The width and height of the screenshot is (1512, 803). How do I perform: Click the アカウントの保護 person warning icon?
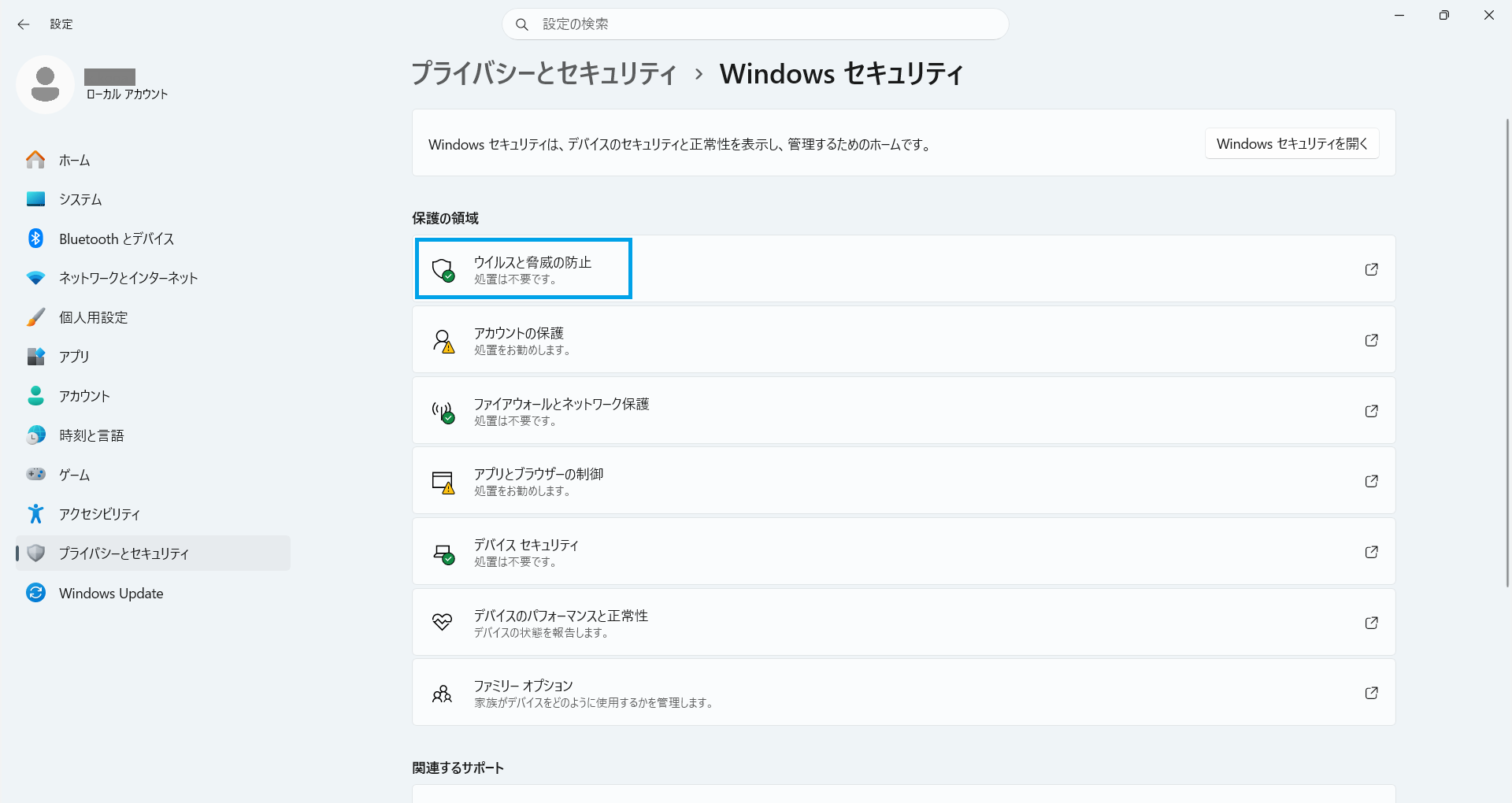[443, 340]
